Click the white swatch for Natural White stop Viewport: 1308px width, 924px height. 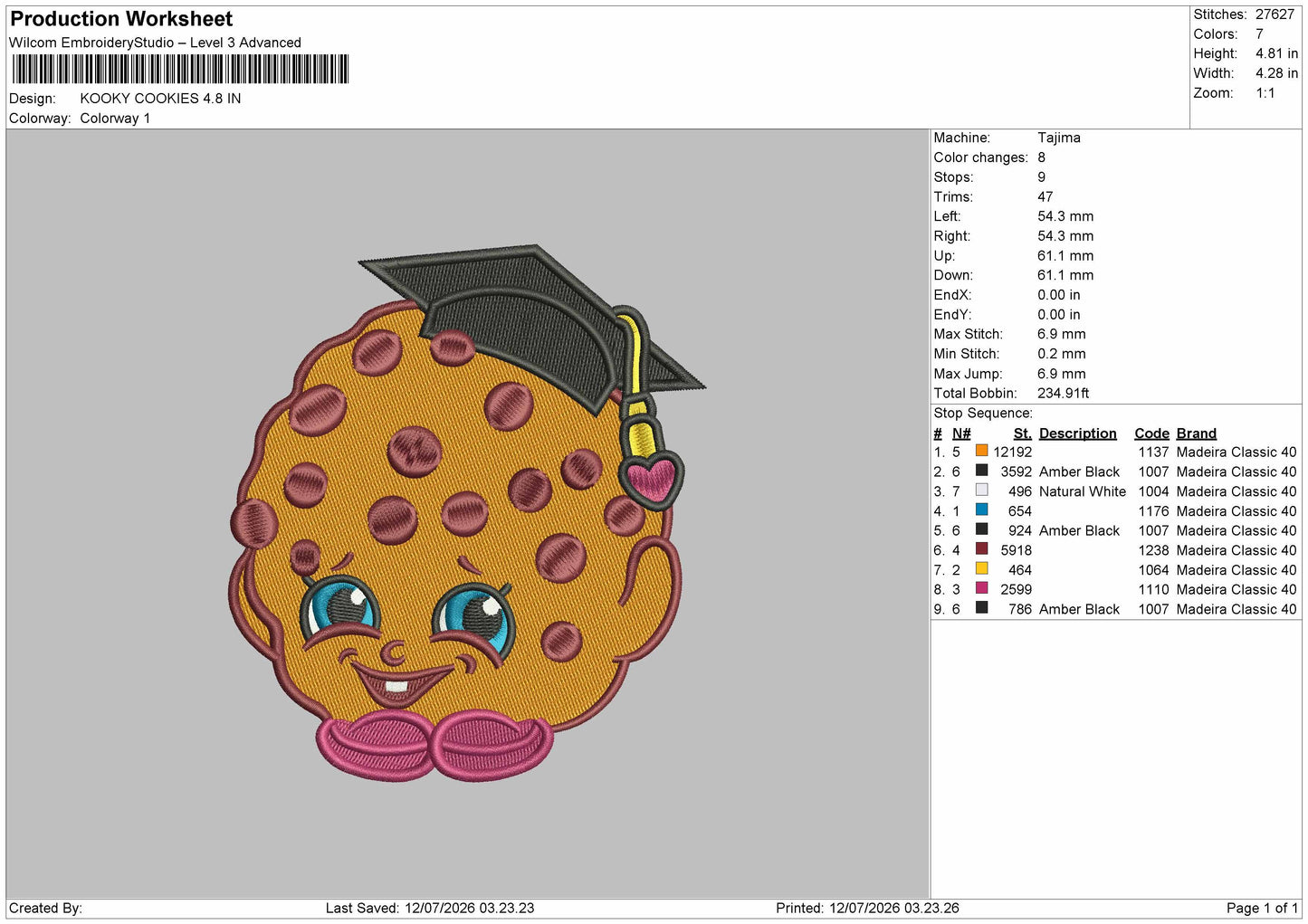[x=981, y=490]
